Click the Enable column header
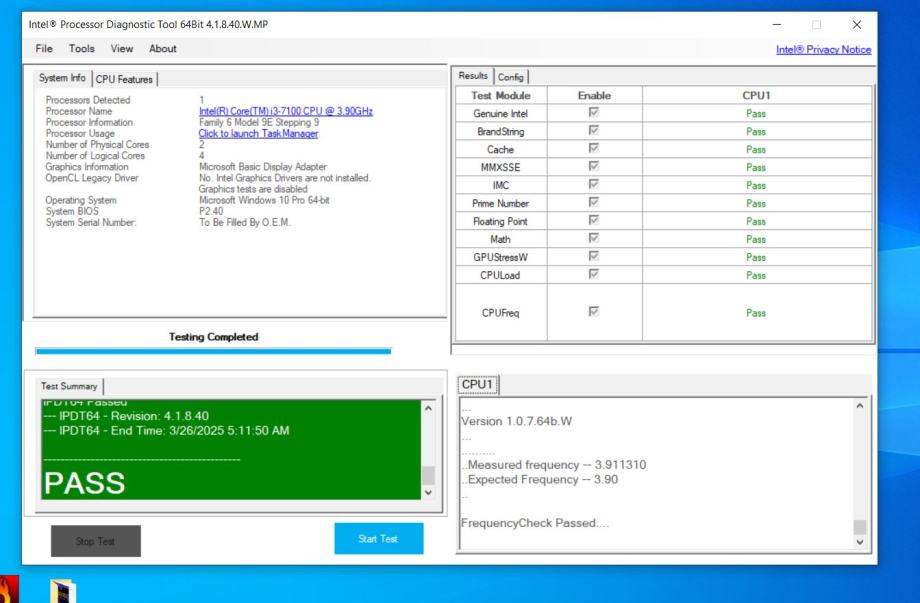This screenshot has height=603, width=920. (594, 96)
